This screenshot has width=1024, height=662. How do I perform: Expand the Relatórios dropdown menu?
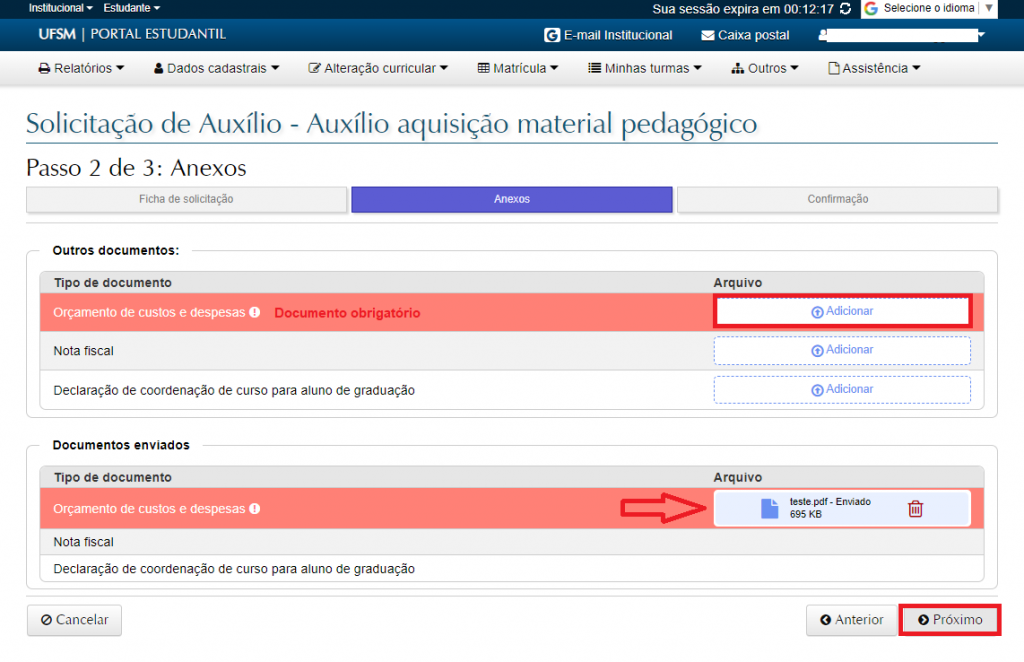pyautogui.click(x=81, y=69)
